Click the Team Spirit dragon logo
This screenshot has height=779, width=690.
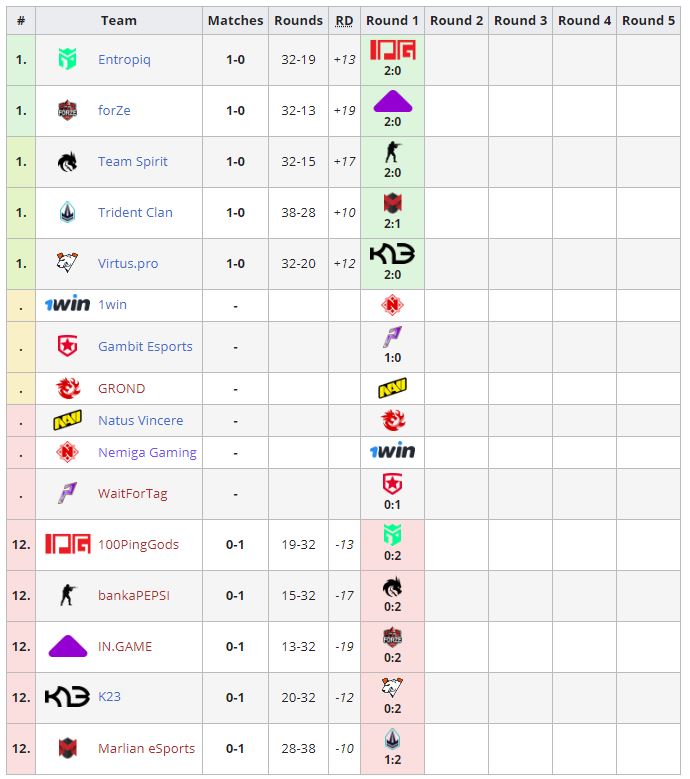point(67,162)
